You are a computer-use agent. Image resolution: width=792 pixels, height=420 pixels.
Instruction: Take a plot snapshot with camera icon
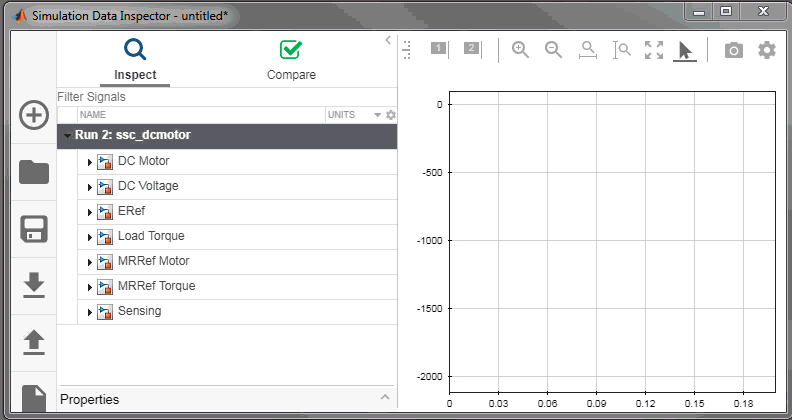coord(734,50)
